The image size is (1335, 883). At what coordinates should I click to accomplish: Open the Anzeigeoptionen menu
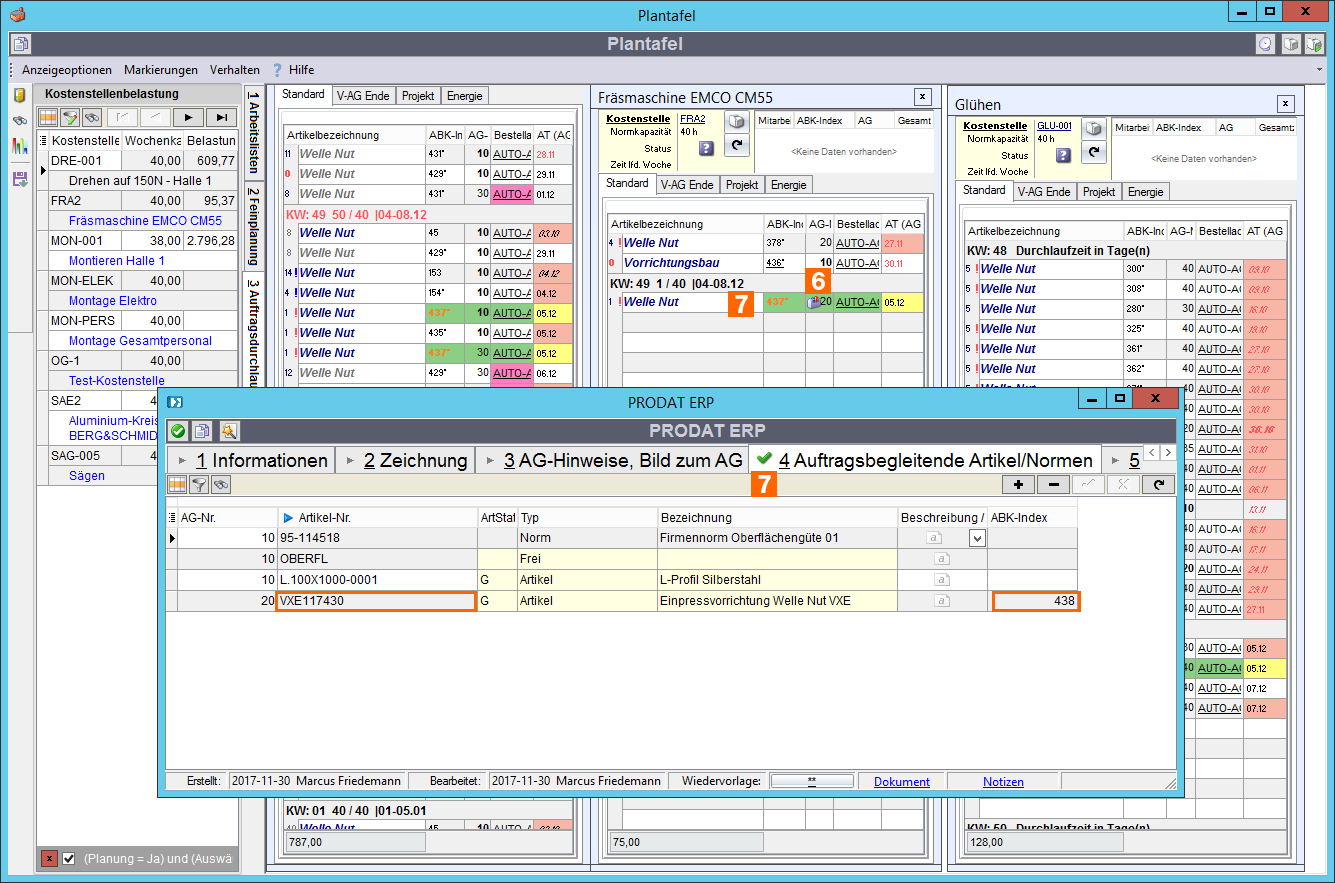coord(67,70)
